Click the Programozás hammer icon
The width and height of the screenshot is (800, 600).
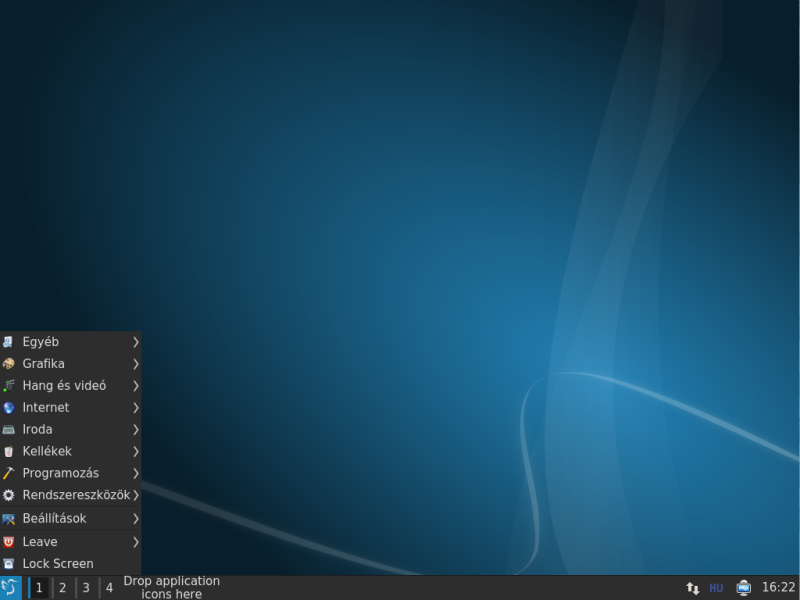(8, 473)
